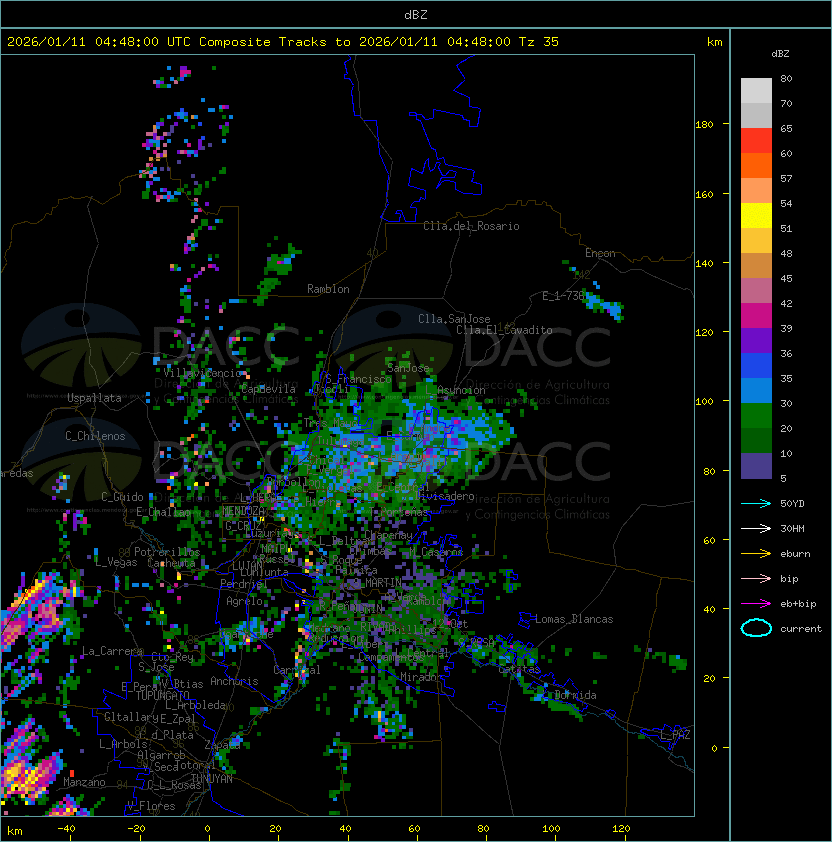Click the La_Carrera place label
Viewport: 832px width, 842px height.
(112, 651)
